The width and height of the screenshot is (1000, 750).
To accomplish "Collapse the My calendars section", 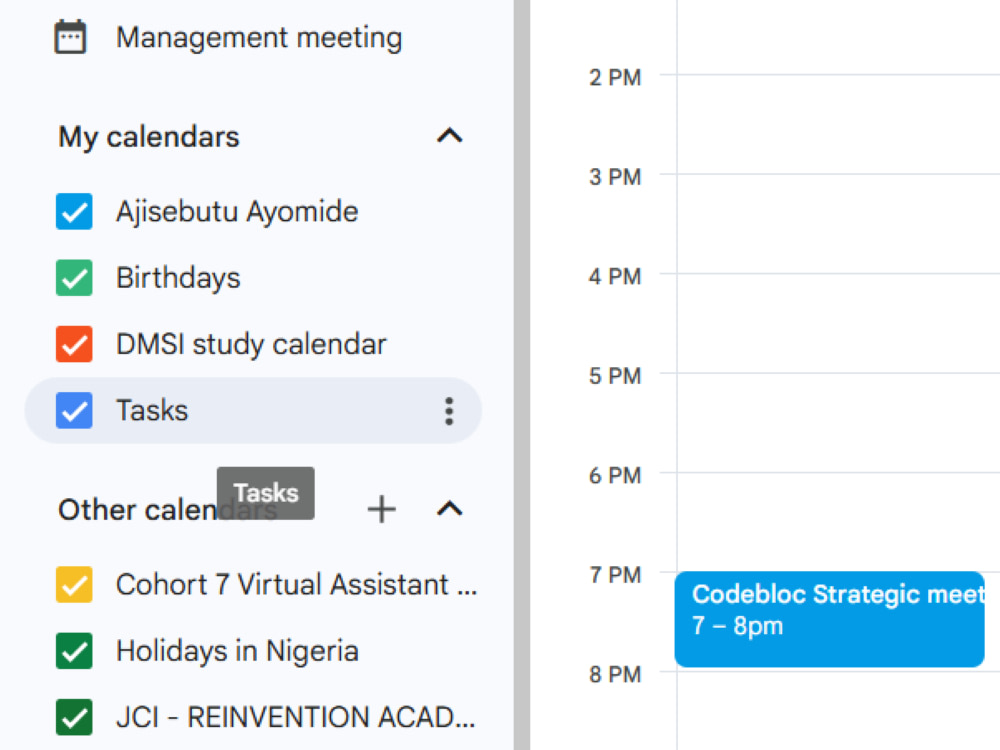I will click(x=450, y=135).
